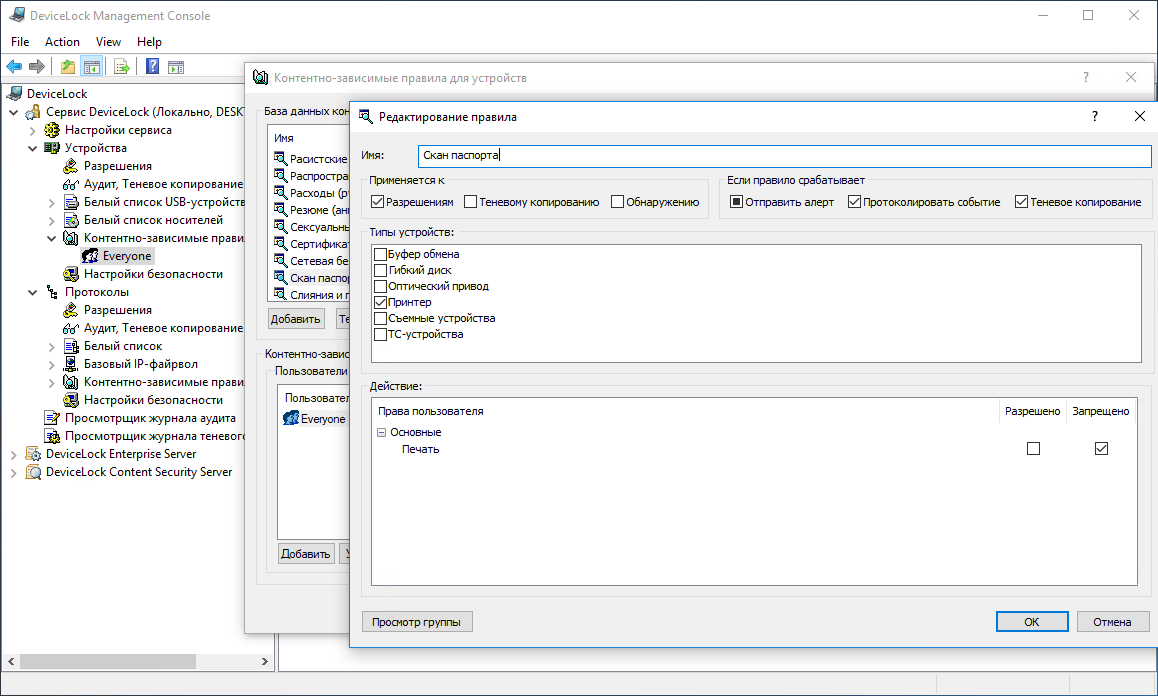The image size is (1158, 696).
Task: Collapse the Основные rights group
Action: pyautogui.click(x=382, y=432)
